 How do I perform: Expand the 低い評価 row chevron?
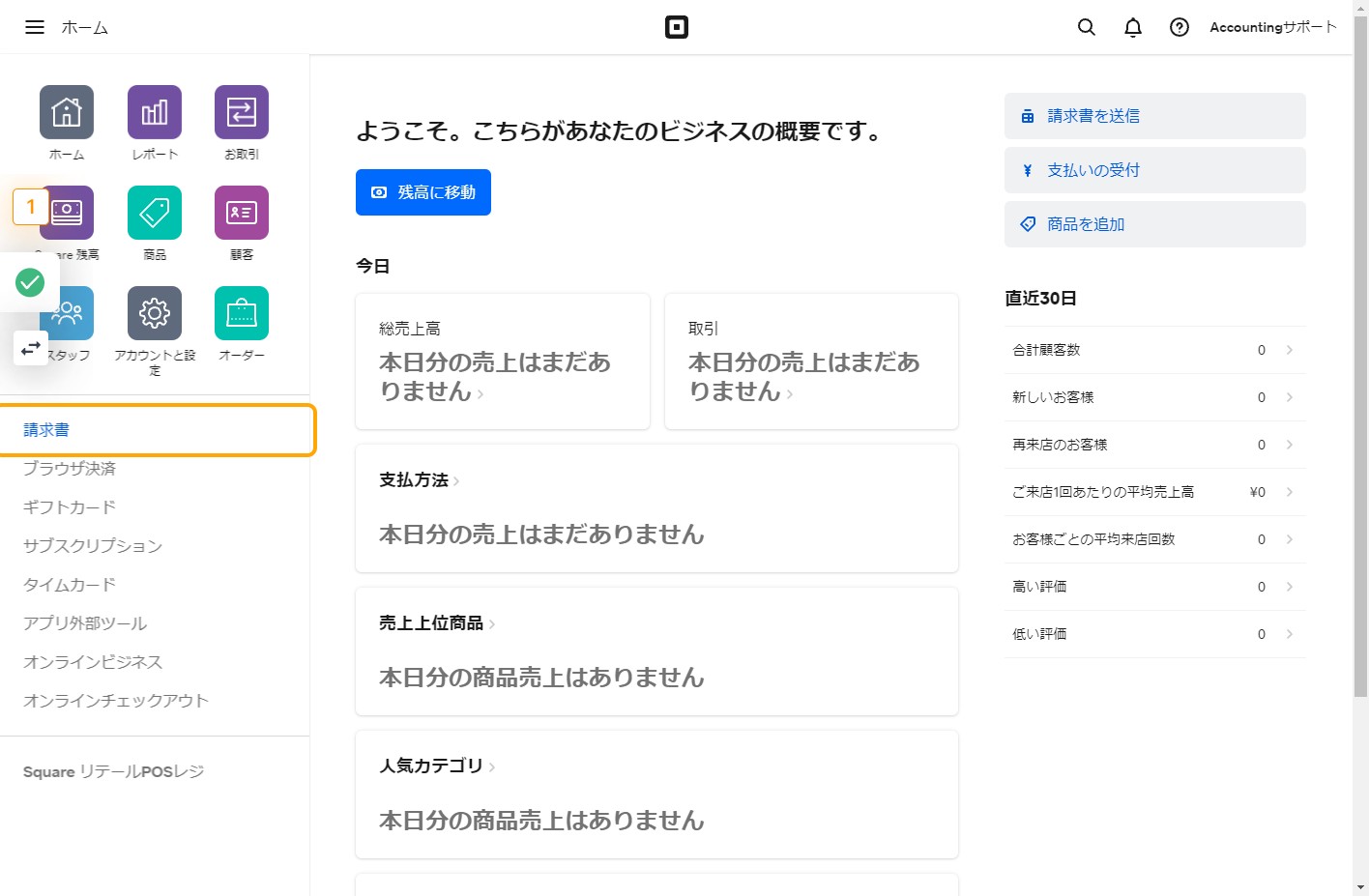point(1290,634)
